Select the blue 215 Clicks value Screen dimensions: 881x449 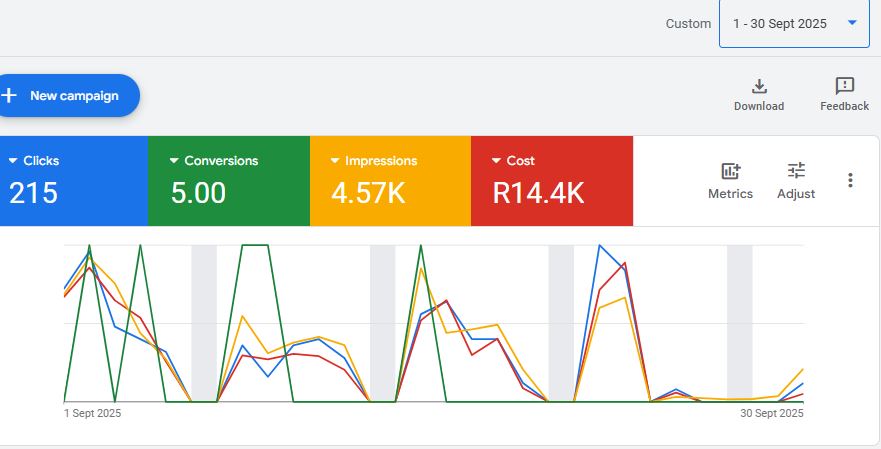pos(33,193)
